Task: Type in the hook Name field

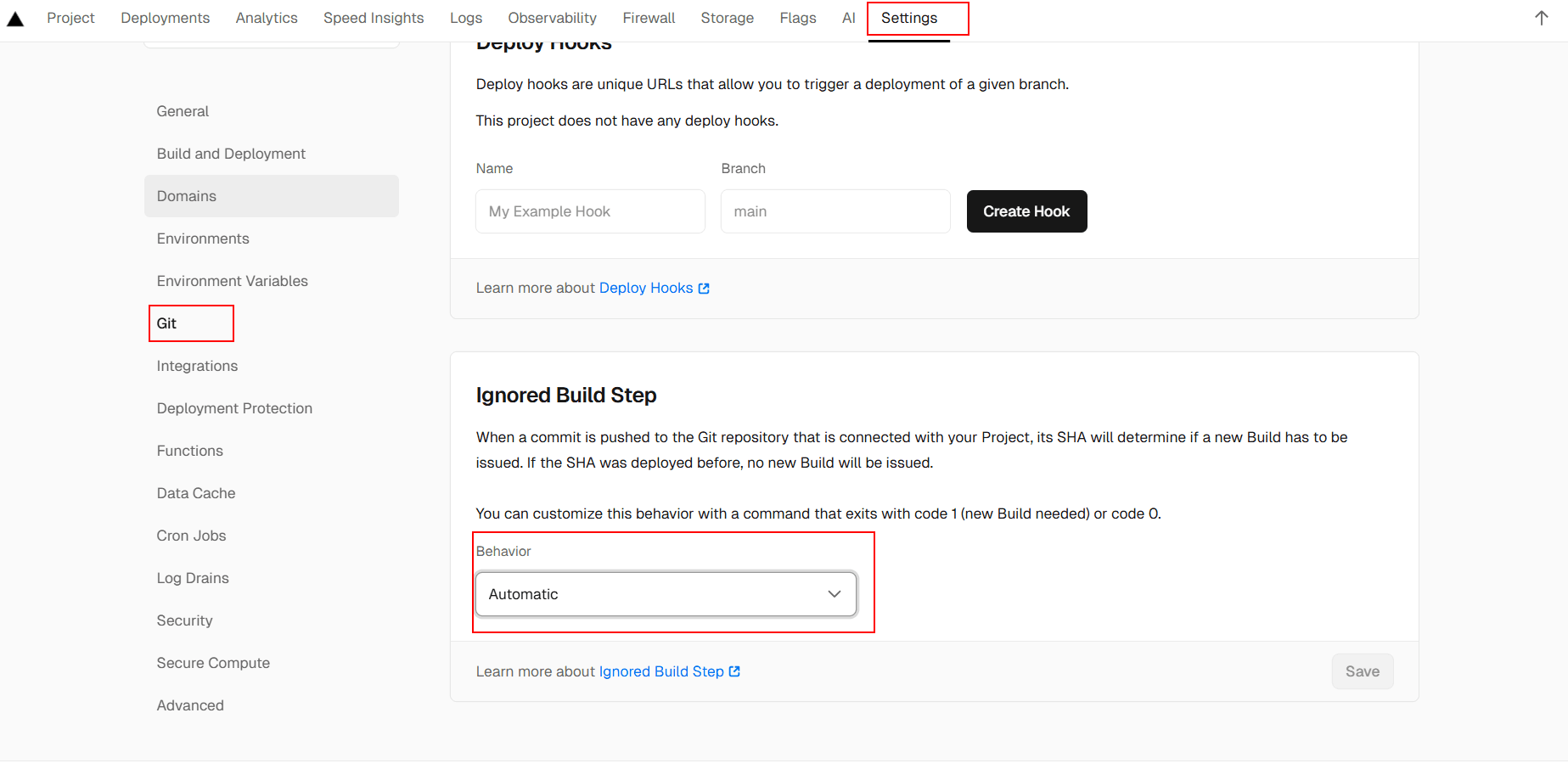Action: (590, 211)
